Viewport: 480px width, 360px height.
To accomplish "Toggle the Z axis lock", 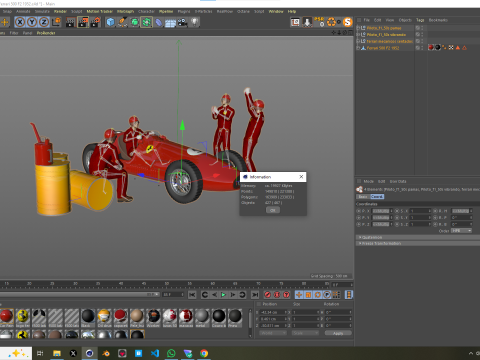I will [x=44, y=22].
